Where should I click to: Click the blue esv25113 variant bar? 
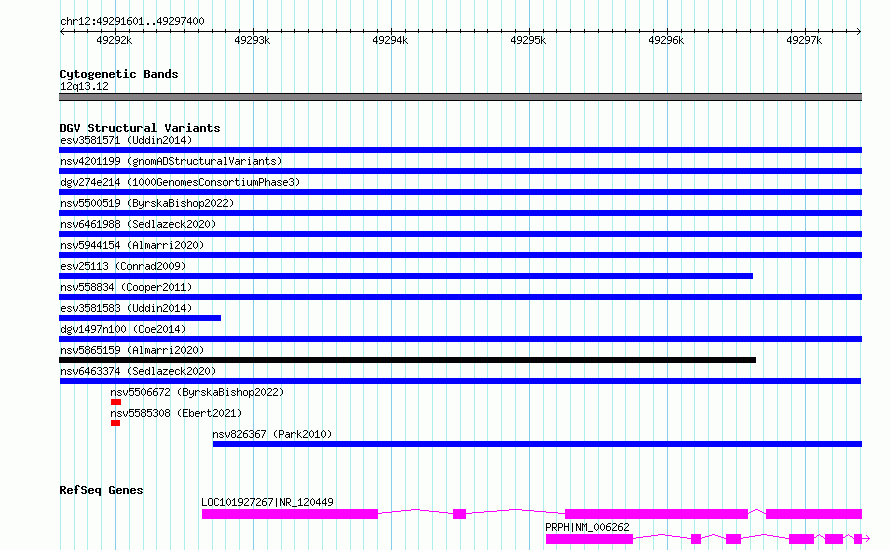coord(406,276)
